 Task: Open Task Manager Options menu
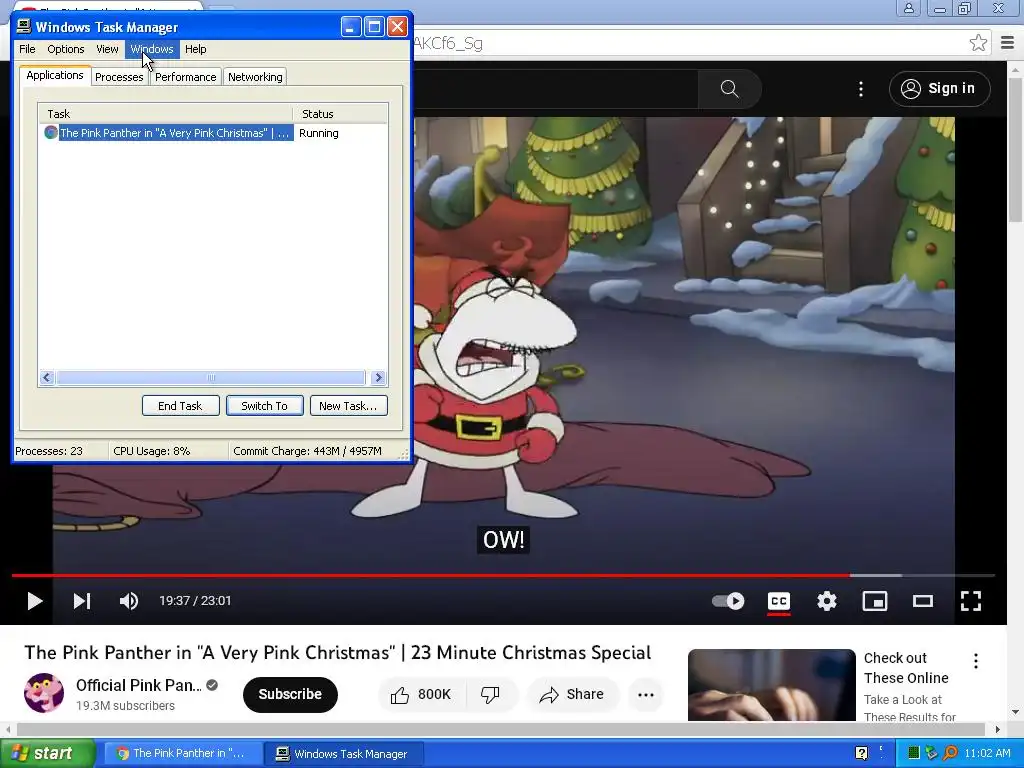(65, 49)
